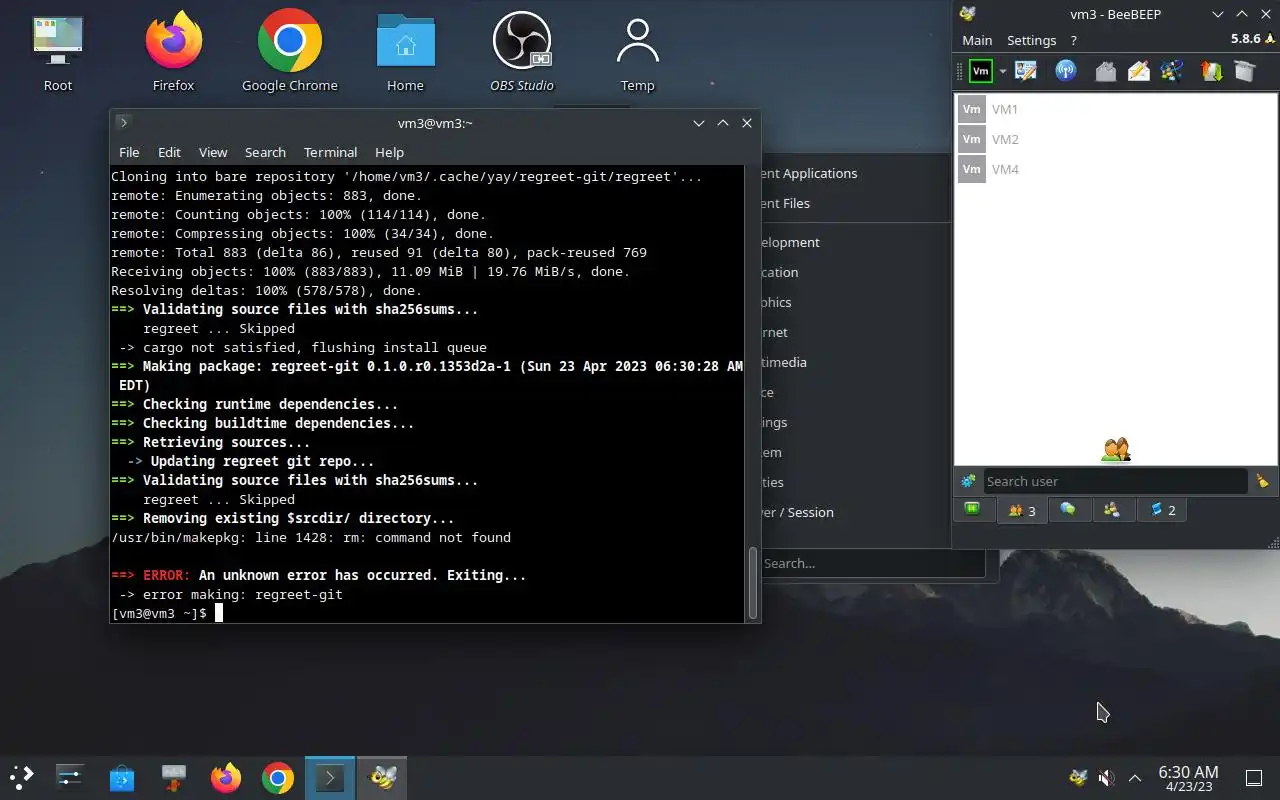Viewport: 1280px width, 800px height.
Task: Open the Temp desktop icon
Action: pos(637,52)
